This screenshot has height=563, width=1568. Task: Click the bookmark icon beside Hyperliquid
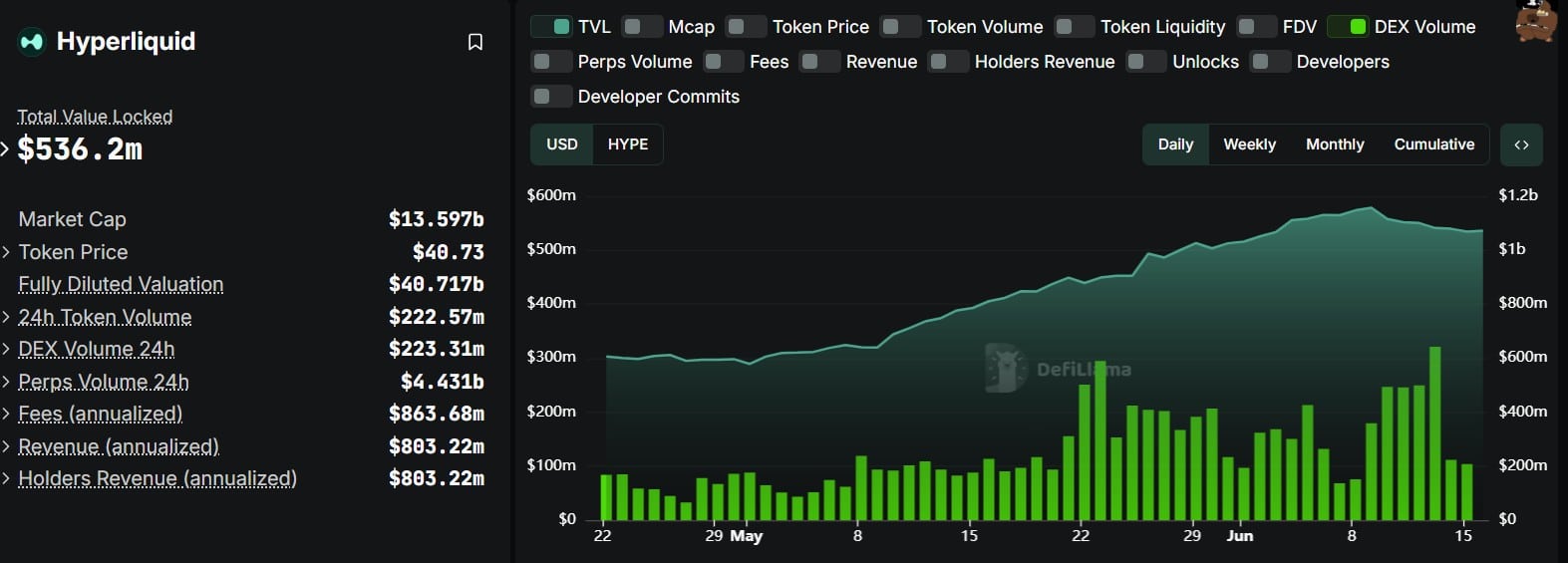point(475,42)
